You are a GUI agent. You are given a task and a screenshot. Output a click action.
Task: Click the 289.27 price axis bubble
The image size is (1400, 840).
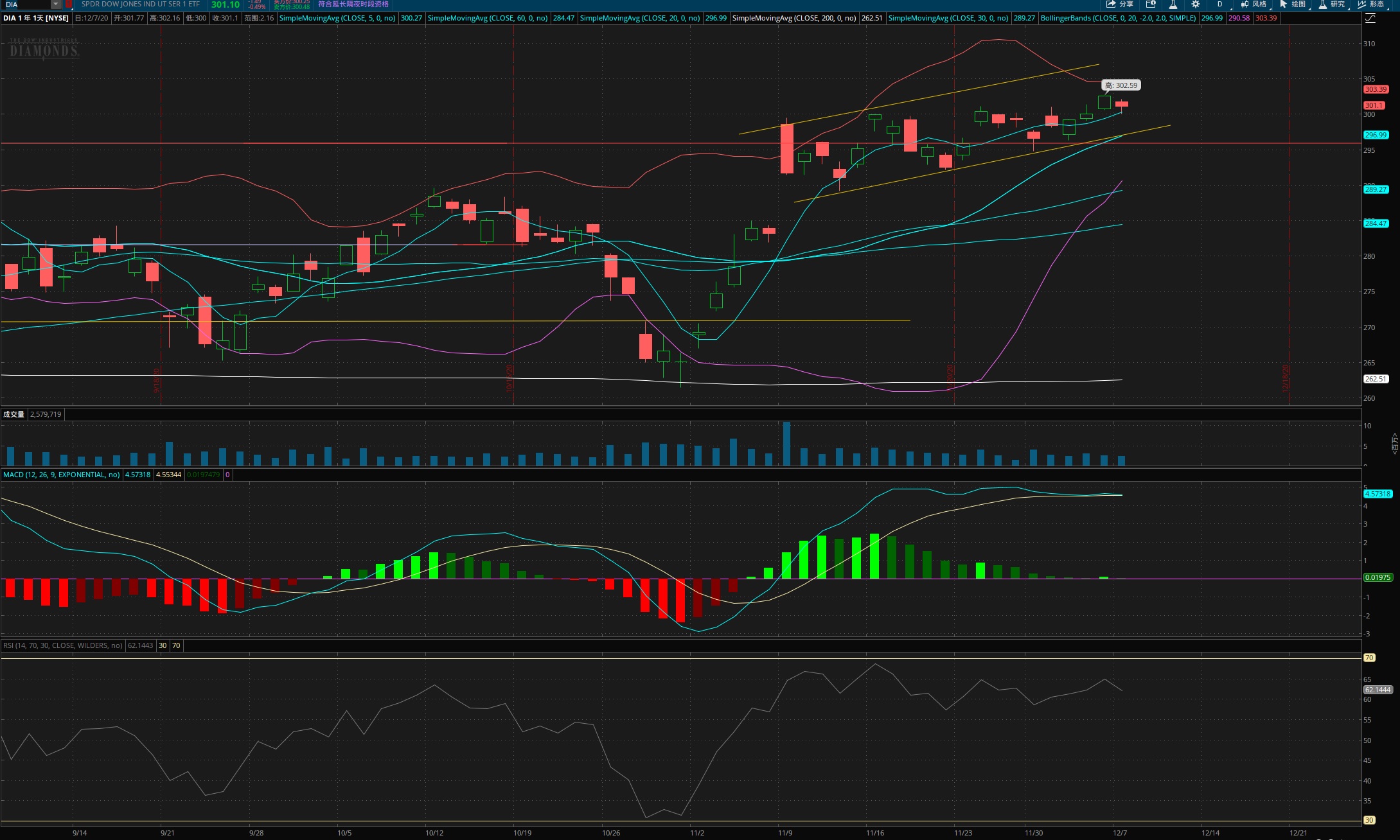pos(1376,189)
